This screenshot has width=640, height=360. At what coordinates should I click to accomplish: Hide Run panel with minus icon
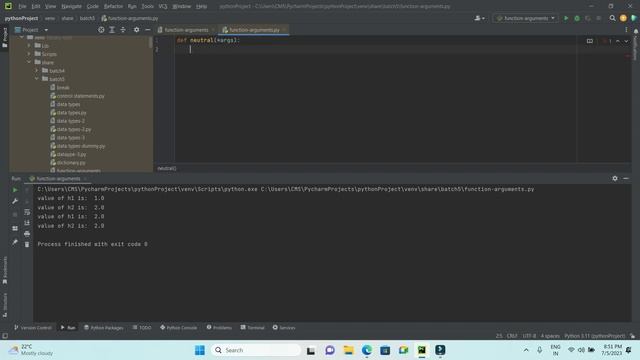coord(626,178)
